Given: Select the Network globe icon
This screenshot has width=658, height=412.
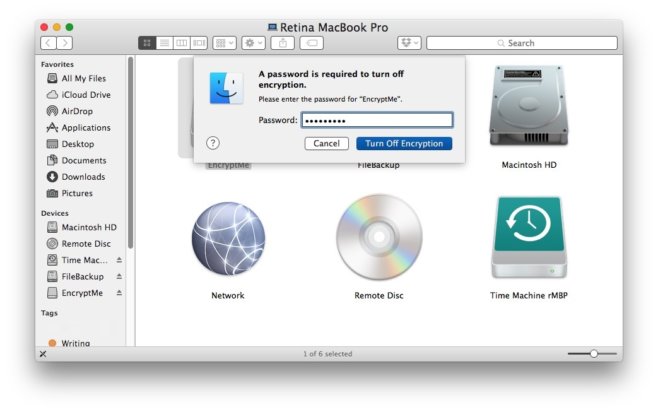Looking at the screenshot, I should point(228,238).
